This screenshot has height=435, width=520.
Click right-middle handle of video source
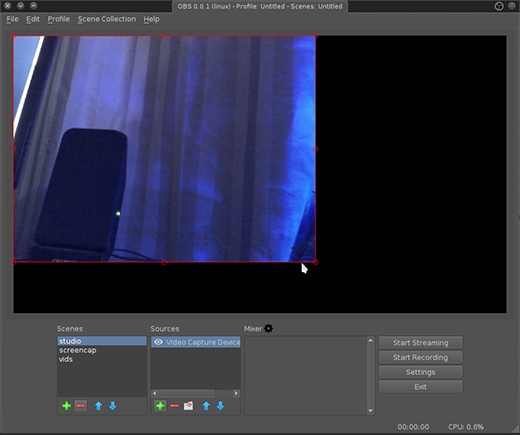click(x=316, y=149)
